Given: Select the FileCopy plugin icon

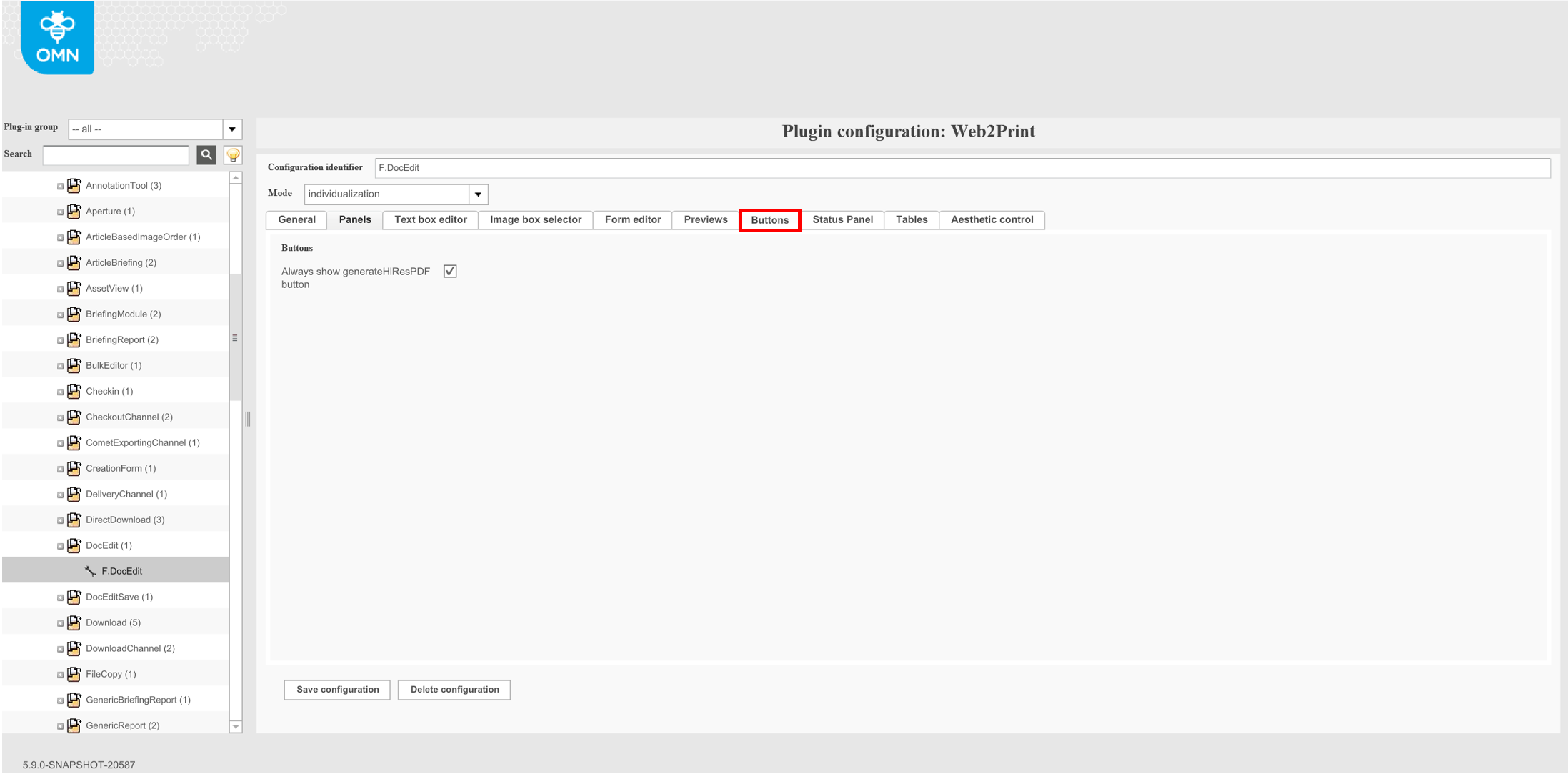Looking at the screenshot, I should [74, 674].
